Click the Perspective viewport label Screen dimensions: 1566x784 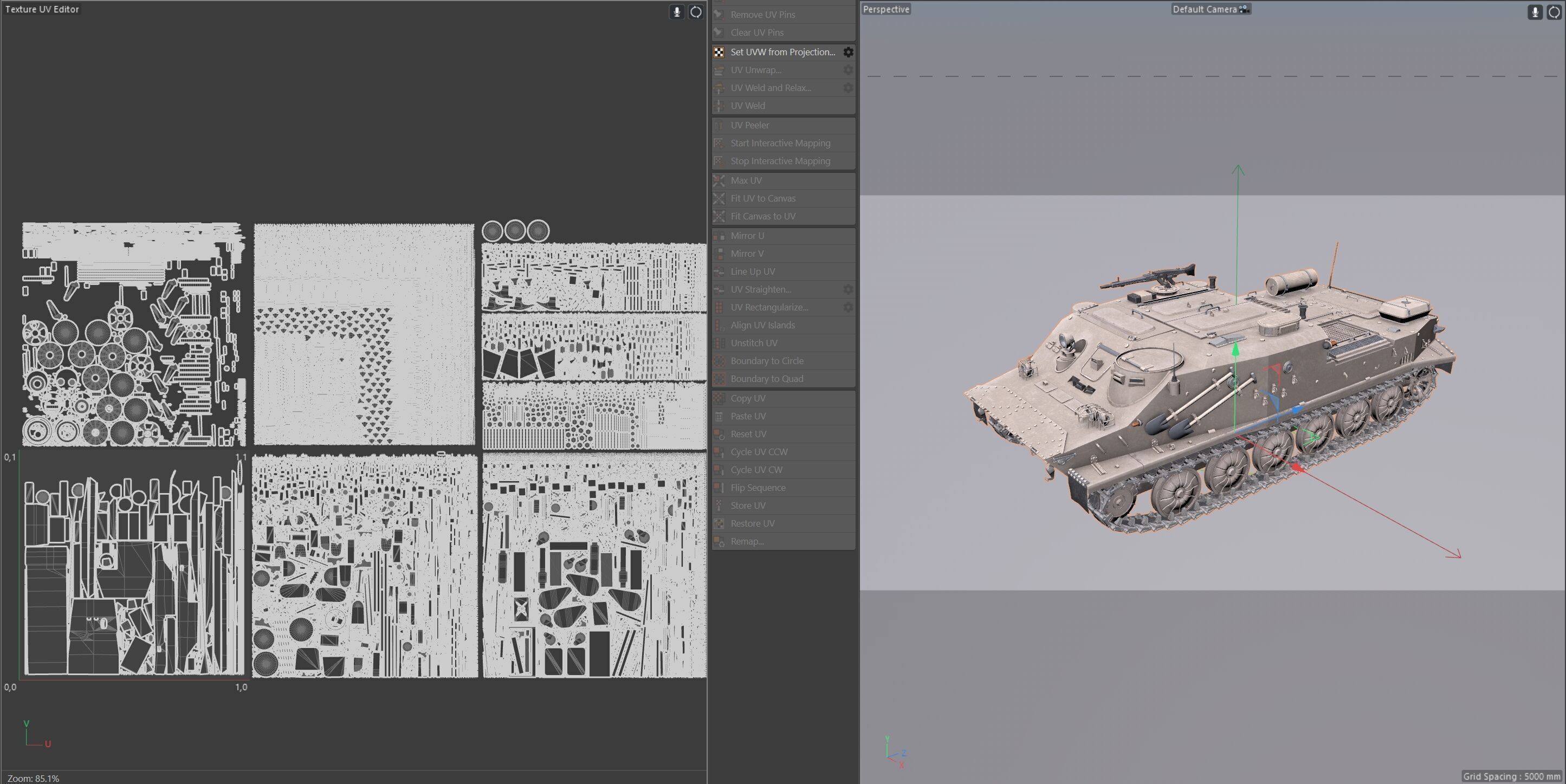pyautogui.click(x=886, y=9)
